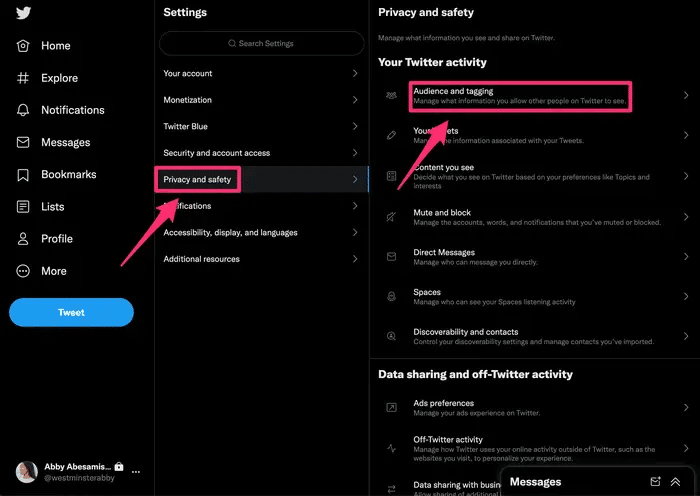The height and width of the screenshot is (496, 700).
Task: Select Additional resources settings item
Action: (x=262, y=259)
